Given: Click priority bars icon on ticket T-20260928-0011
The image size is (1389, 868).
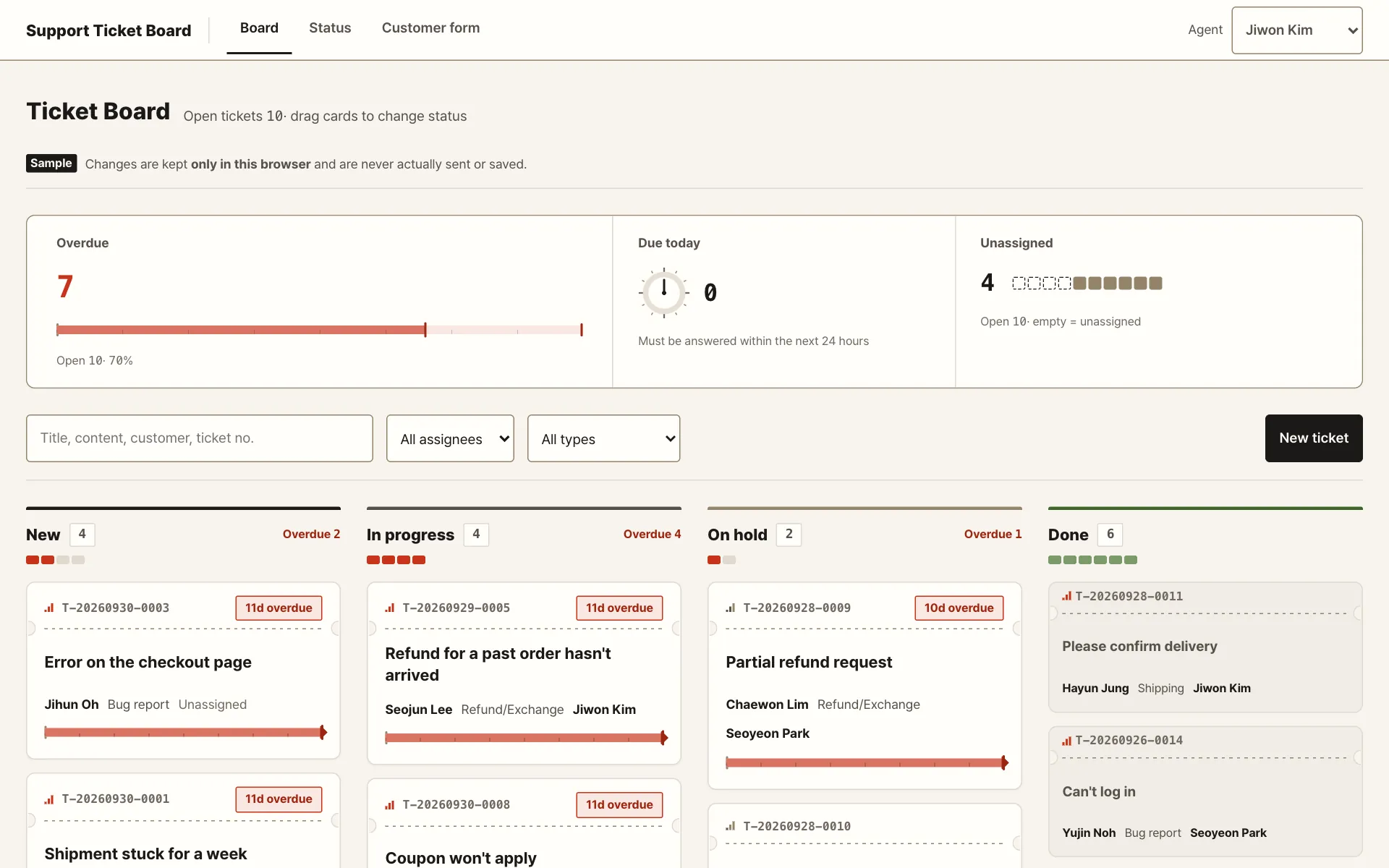Looking at the screenshot, I should pos(1067,596).
